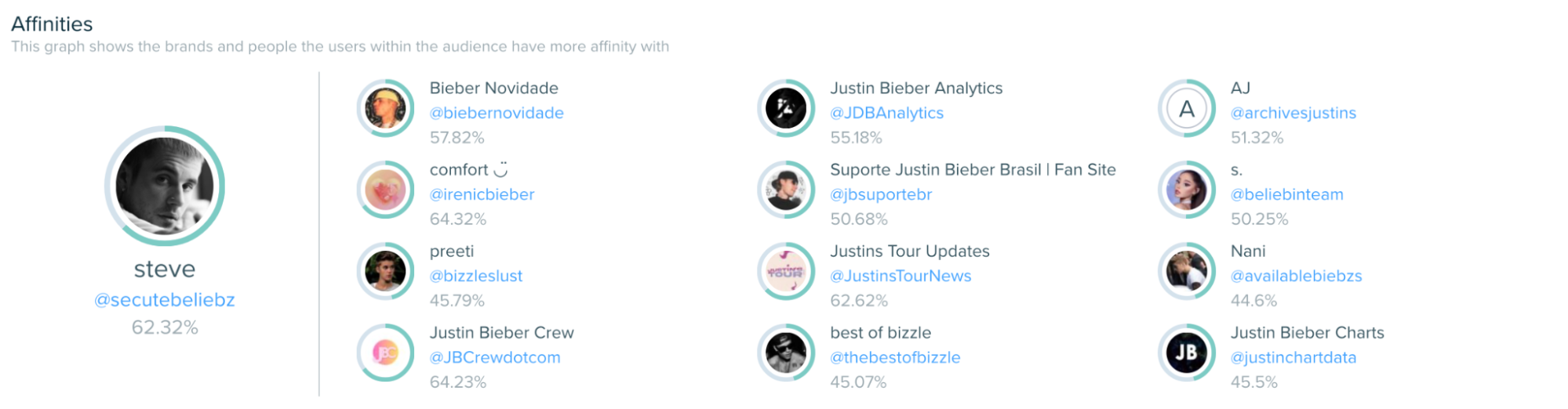Select the best of bizzle avatar
Screen dimensions: 1568x409
pos(786,353)
